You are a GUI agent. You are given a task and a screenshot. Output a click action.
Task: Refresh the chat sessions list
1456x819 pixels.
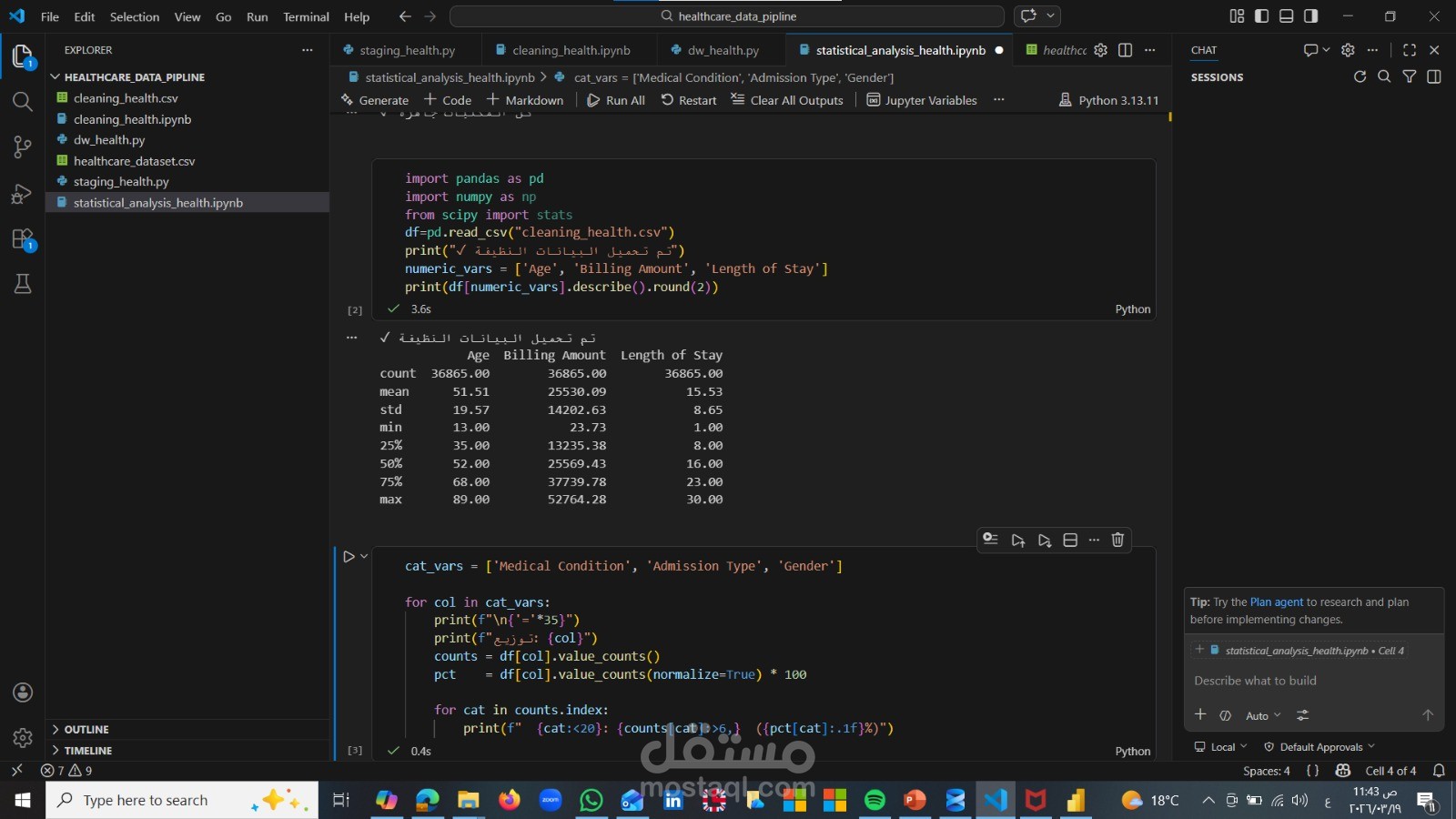pos(1360,77)
